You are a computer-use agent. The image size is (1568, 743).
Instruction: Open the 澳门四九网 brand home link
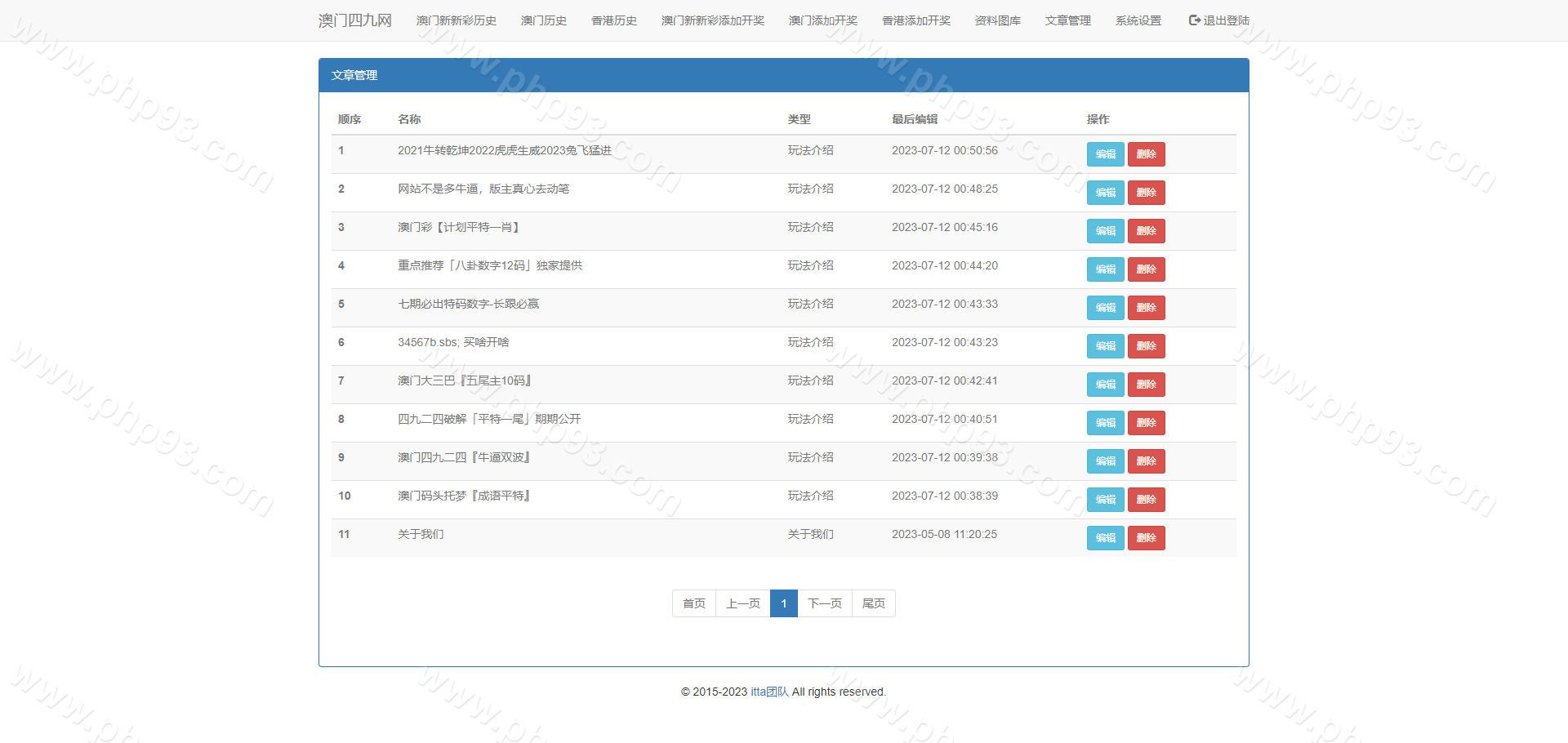coord(354,20)
